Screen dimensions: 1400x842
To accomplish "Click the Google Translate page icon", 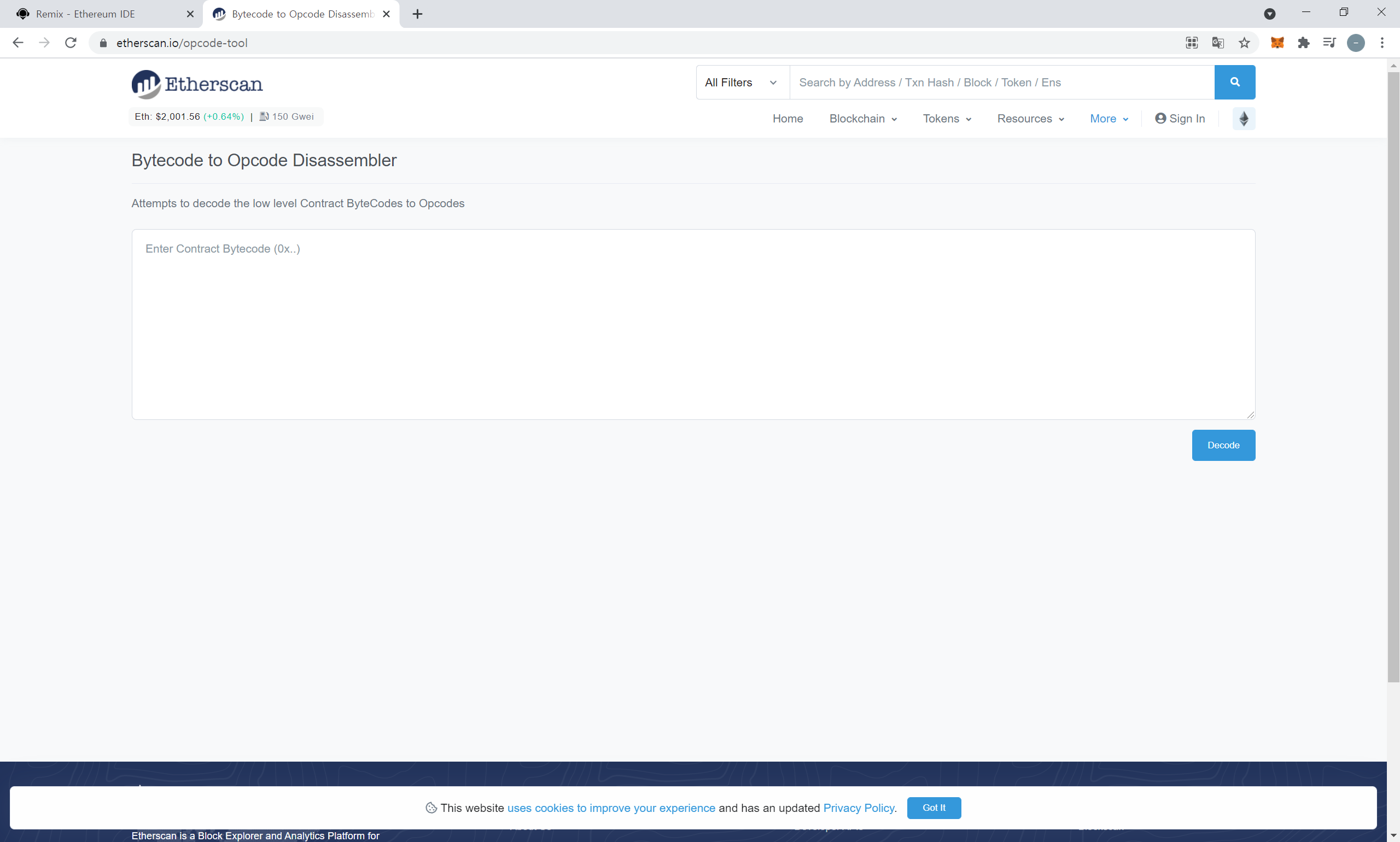I will pos(1217,43).
